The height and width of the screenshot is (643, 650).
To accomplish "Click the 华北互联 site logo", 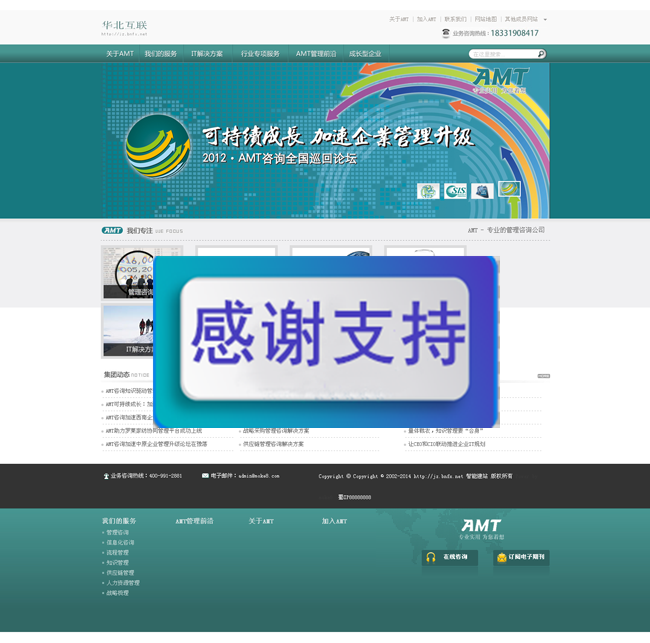I will click(x=124, y=27).
